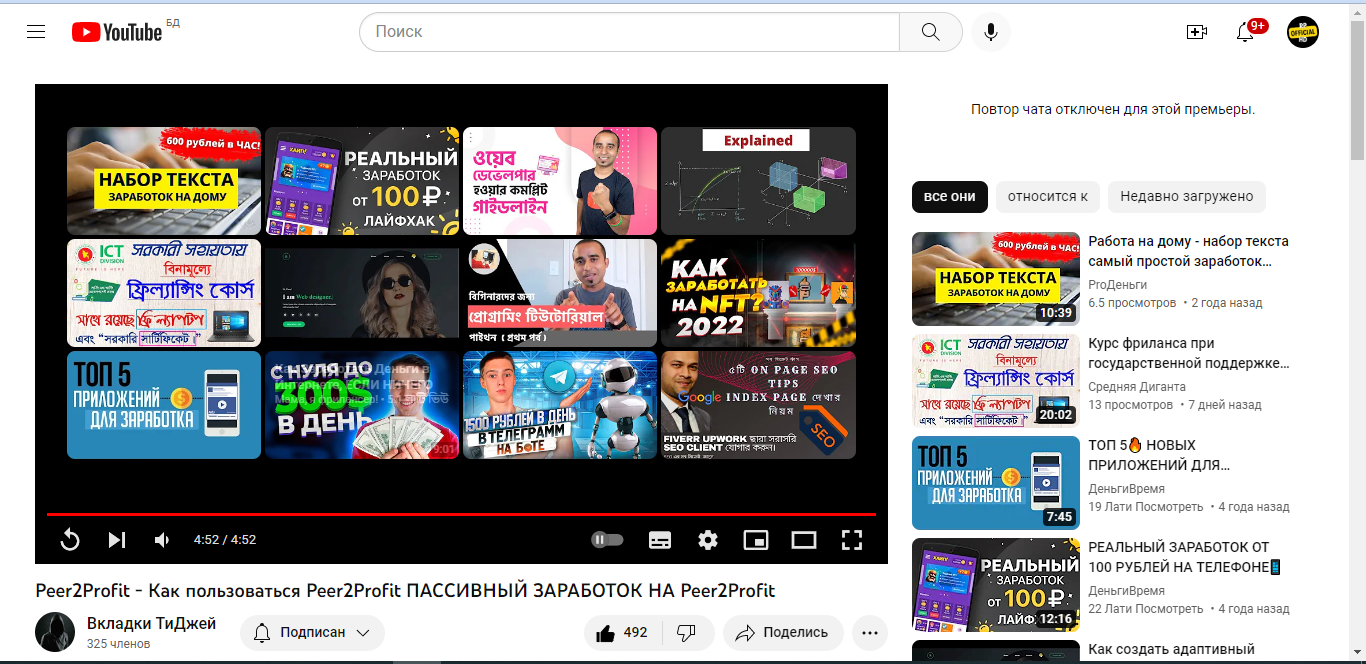The width and height of the screenshot is (1366, 664).
Task: Enable theater mode
Action: pyautogui.click(x=804, y=540)
